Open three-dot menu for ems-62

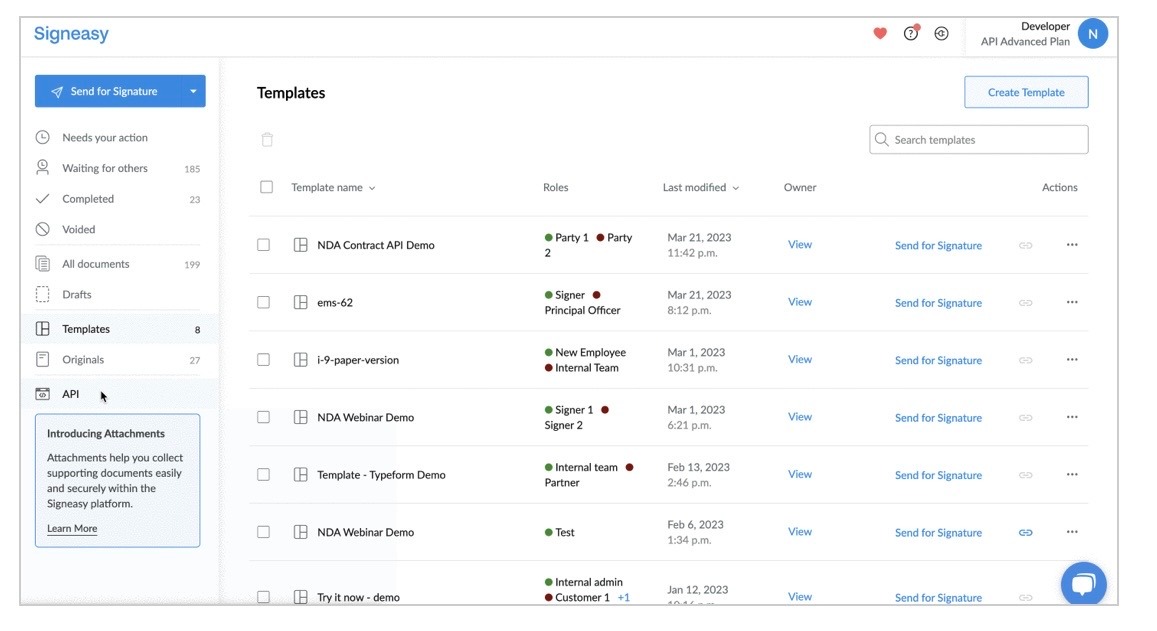(x=1072, y=303)
